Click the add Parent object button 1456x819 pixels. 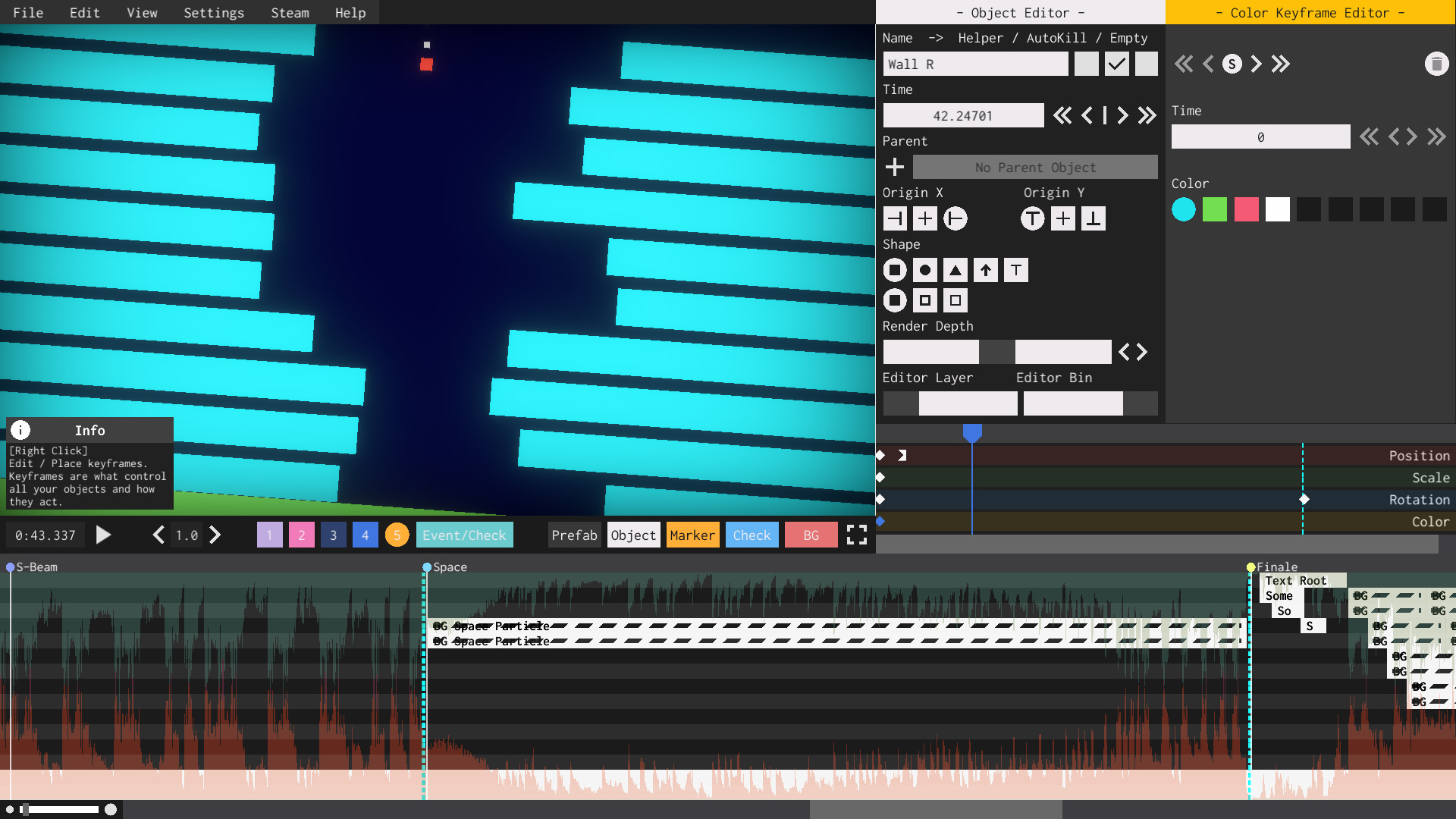tap(894, 167)
